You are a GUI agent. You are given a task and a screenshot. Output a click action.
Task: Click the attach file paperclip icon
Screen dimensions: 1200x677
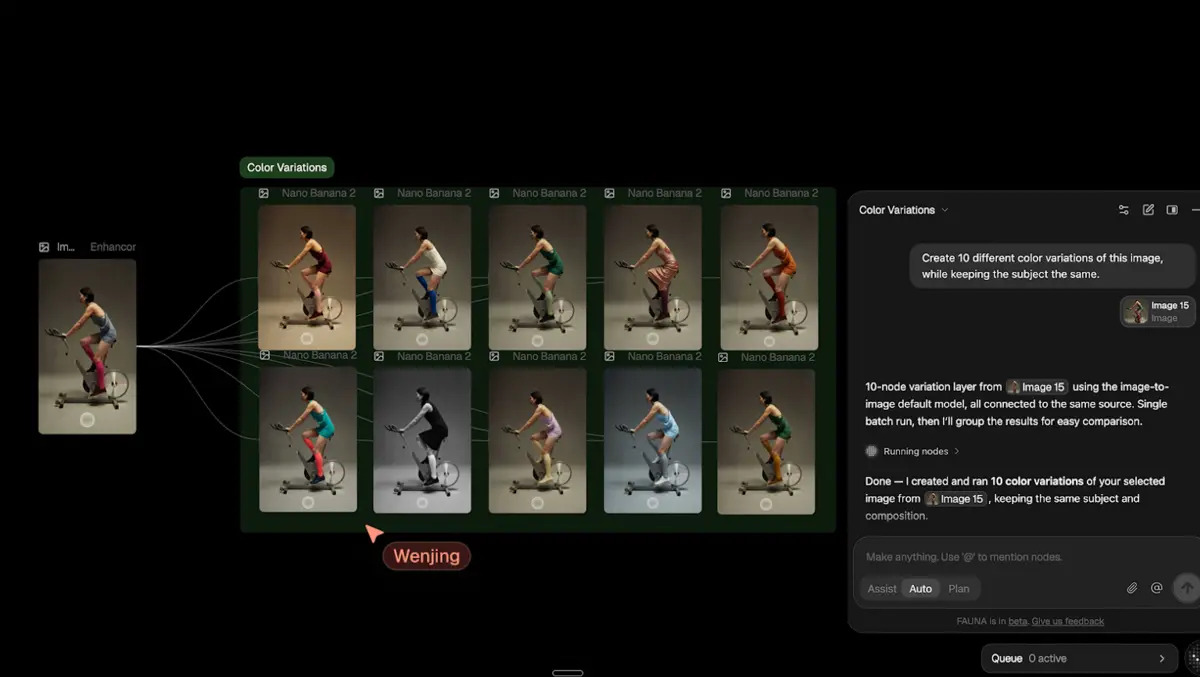pyautogui.click(x=1132, y=588)
